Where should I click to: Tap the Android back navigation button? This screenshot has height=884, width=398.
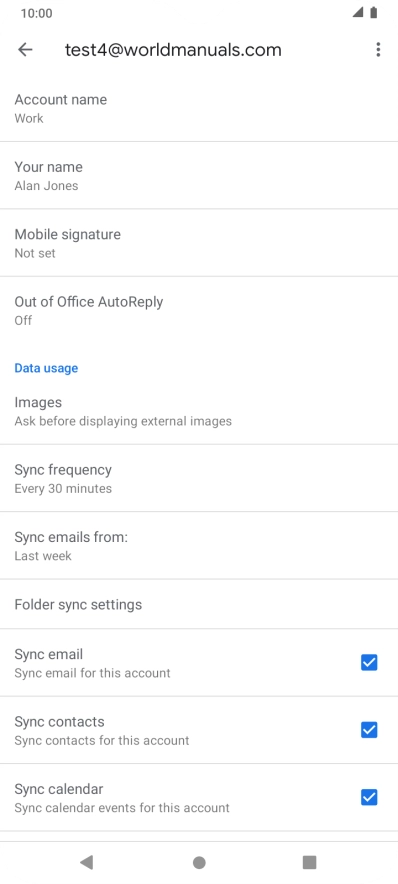click(x=86, y=861)
